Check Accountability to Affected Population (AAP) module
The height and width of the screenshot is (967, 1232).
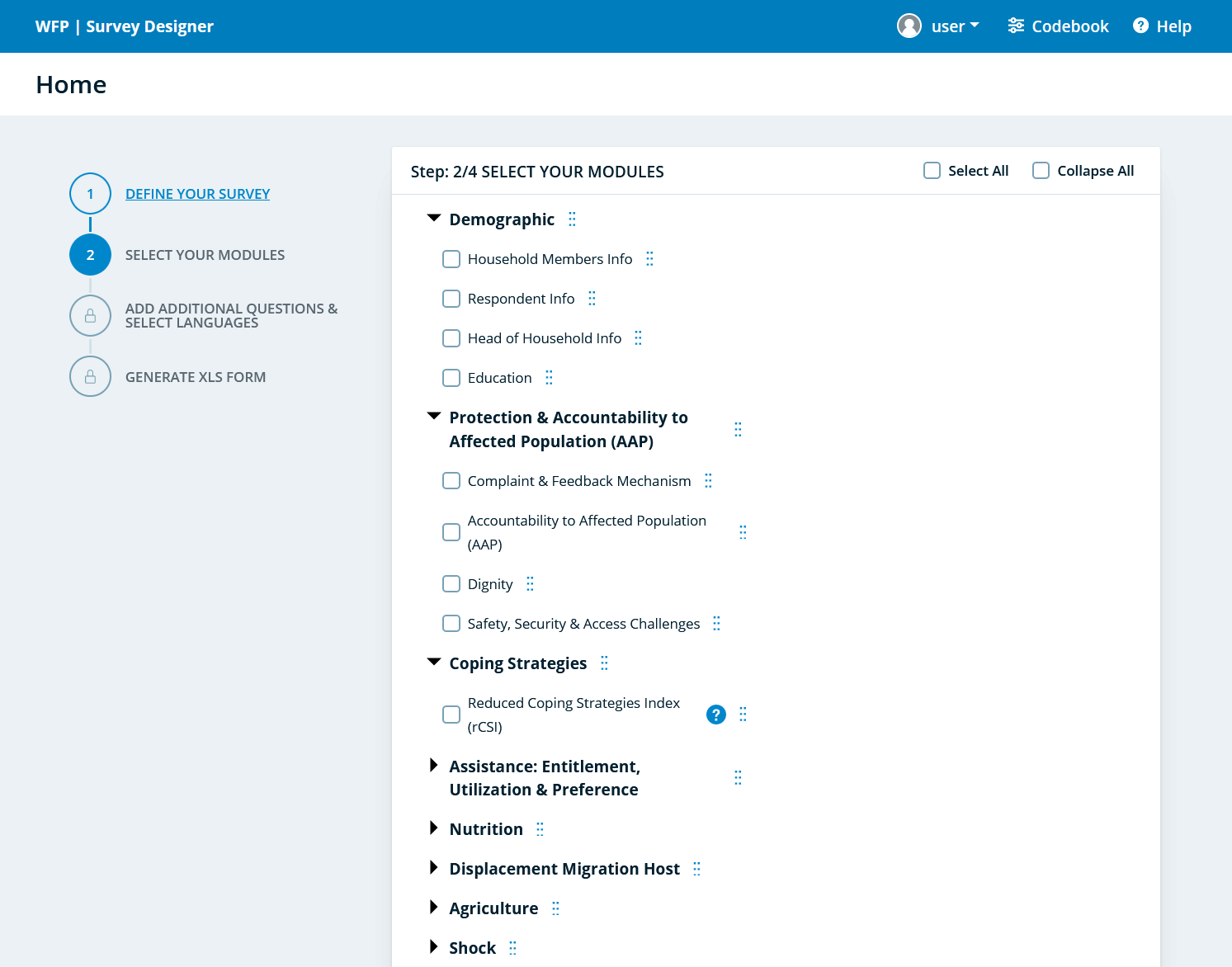[451, 532]
